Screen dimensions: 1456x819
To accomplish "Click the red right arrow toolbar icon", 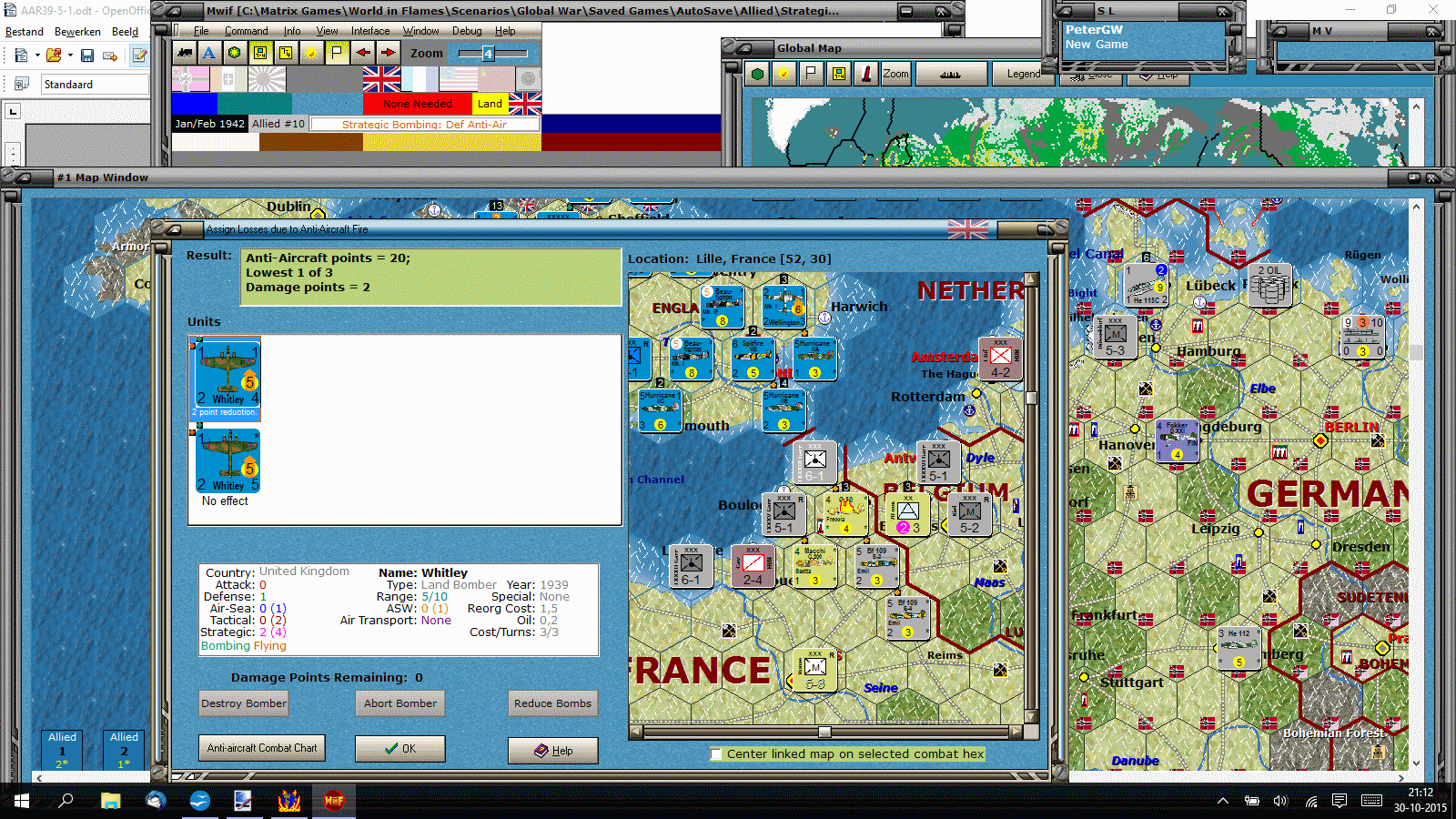I will pyautogui.click(x=389, y=53).
